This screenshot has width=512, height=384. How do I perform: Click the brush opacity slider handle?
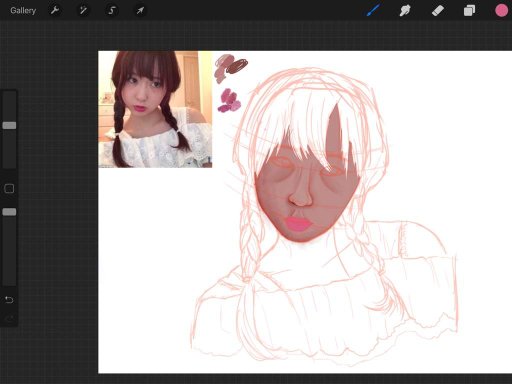coord(9,212)
